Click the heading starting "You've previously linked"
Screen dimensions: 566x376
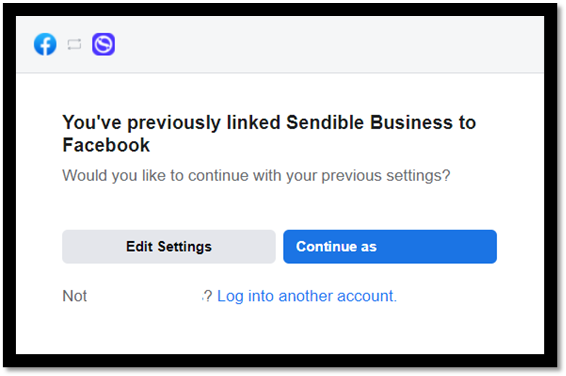coord(269,134)
